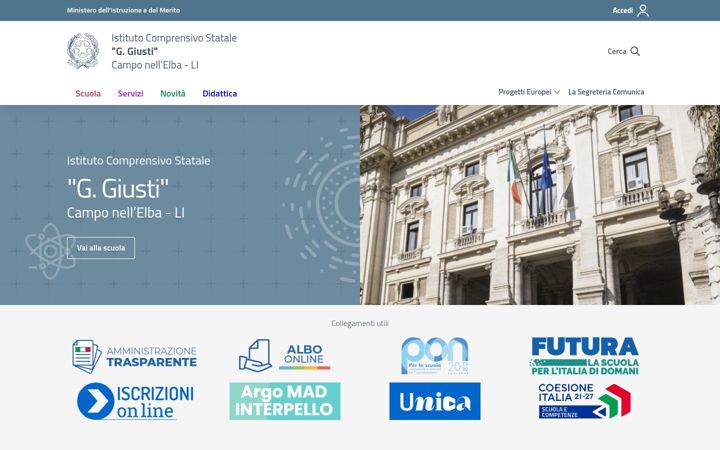Image resolution: width=720 pixels, height=450 pixels.
Task: Open the Didattica menu
Action: 219,94
